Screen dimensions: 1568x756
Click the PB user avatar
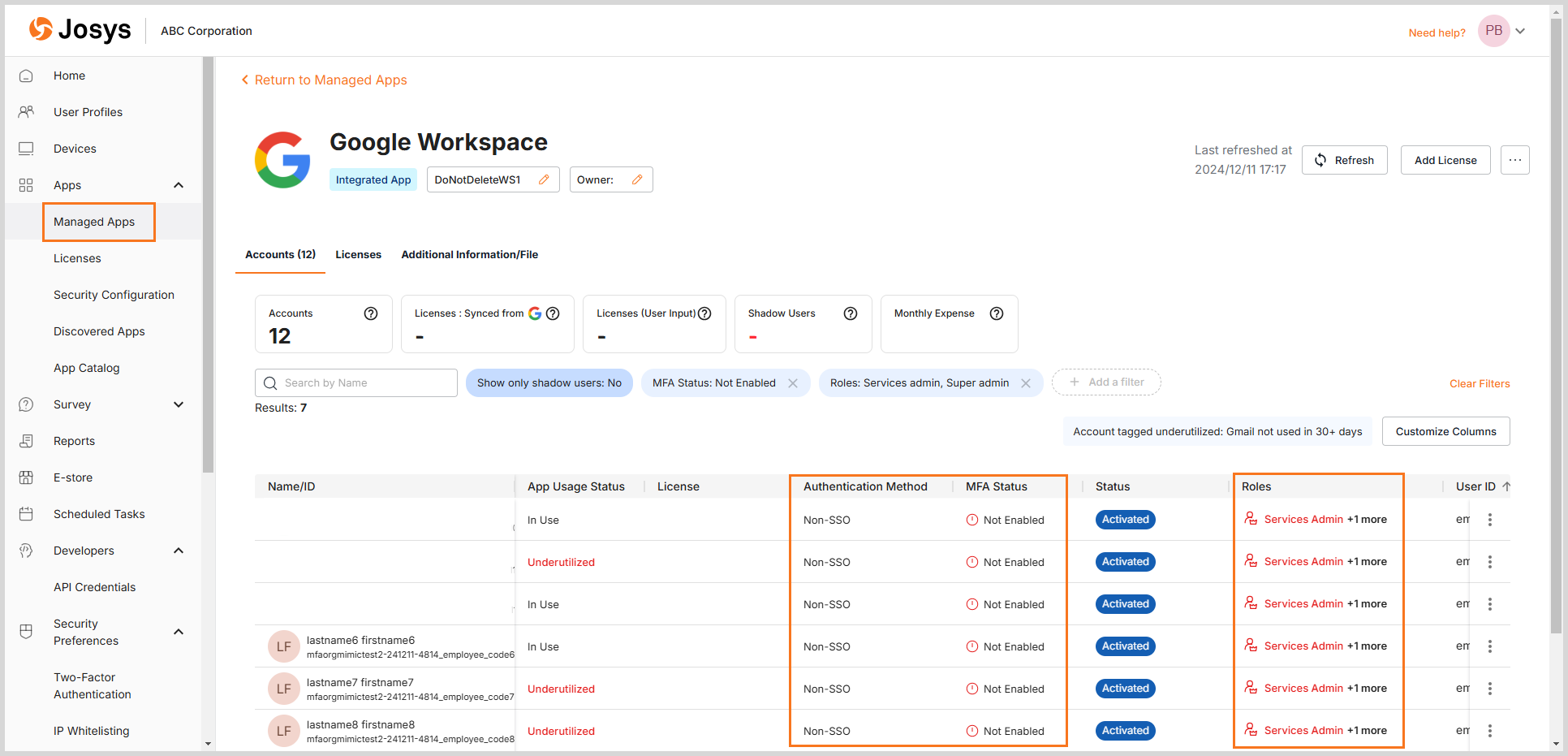coord(1493,31)
